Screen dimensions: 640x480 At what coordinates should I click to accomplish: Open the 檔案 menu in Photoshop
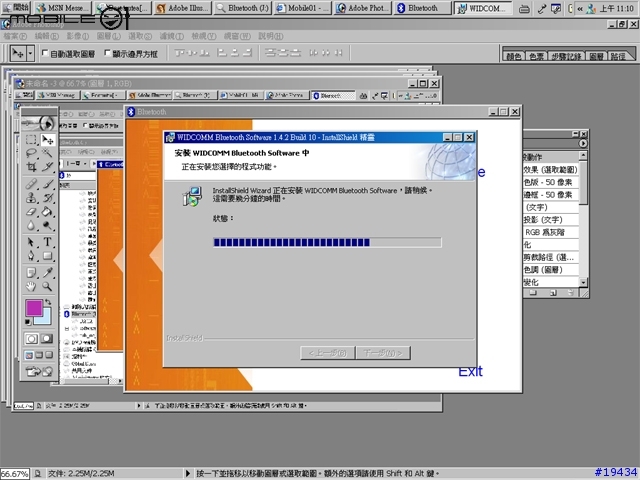(15, 36)
